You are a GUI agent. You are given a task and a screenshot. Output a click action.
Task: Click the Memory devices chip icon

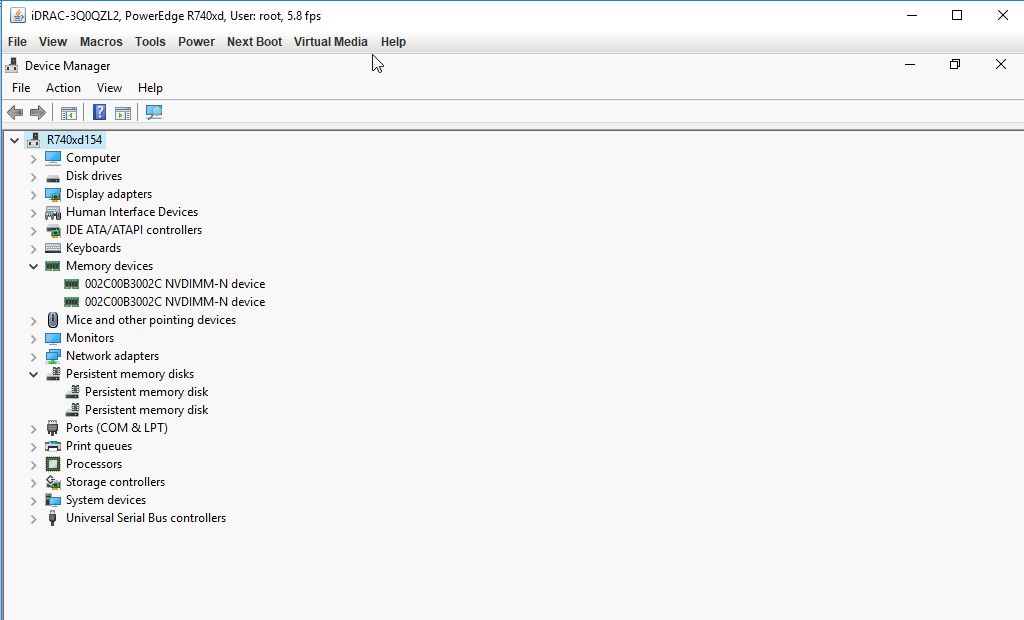click(x=53, y=266)
